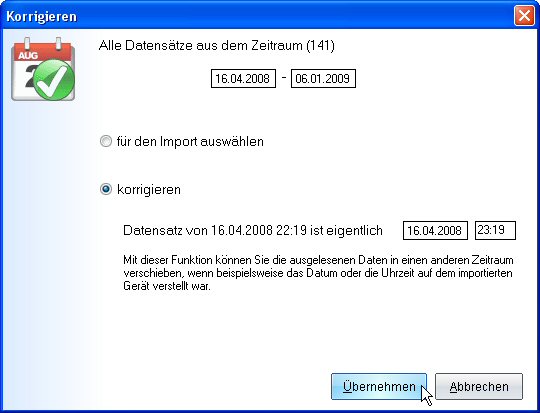Click the 'Alle Datensätze aus dem Zeitraum (141)' heading
540x413 pixels.
[x=217, y=45]
